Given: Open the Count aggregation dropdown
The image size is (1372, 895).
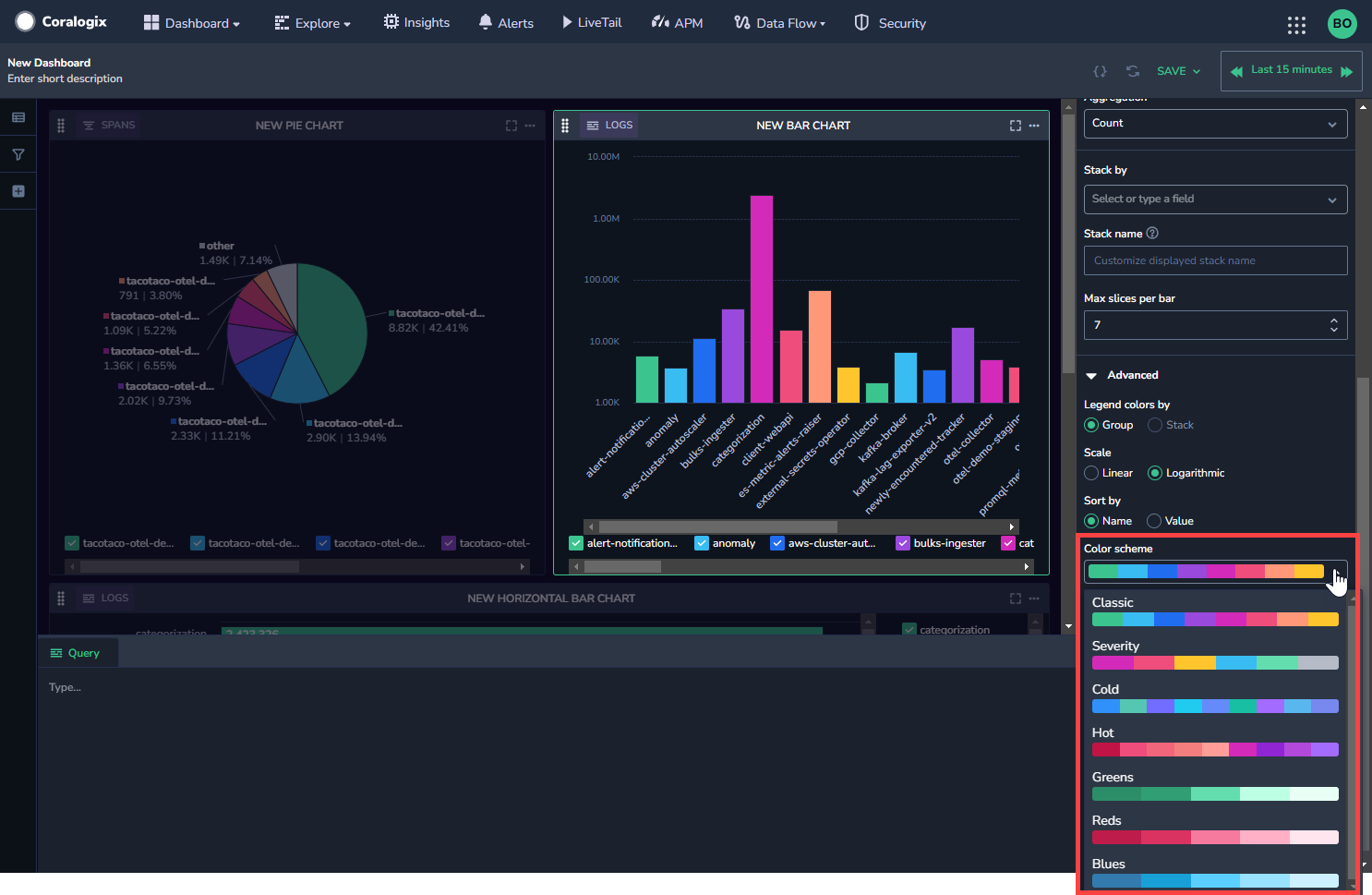Looking at the screenshot, I should pos(1215,124).
